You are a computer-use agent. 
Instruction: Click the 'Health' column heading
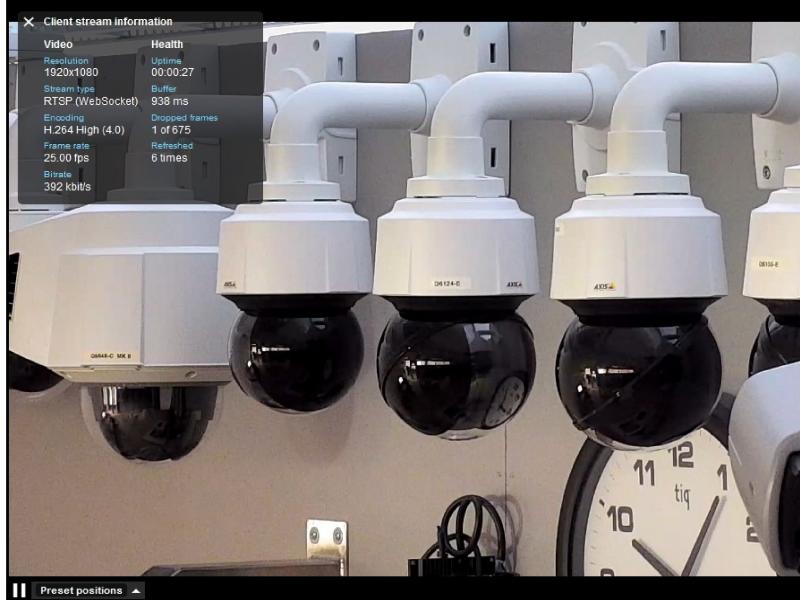[167, 44]
